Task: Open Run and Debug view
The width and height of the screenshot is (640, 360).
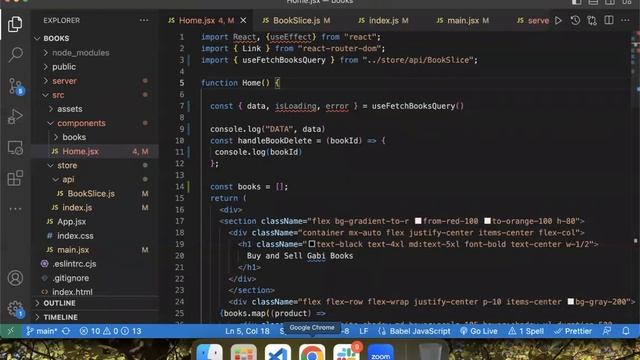Action: 15,117
